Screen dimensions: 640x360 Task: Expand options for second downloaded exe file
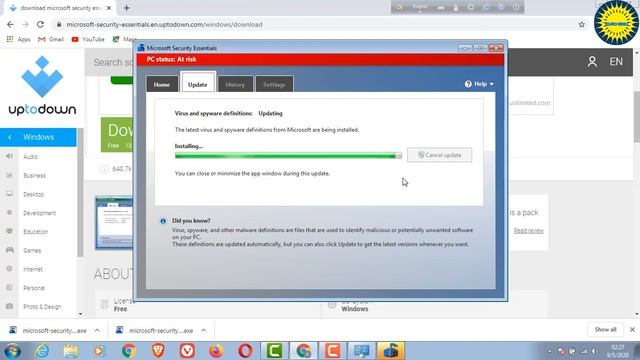click(x=204, y=330)
